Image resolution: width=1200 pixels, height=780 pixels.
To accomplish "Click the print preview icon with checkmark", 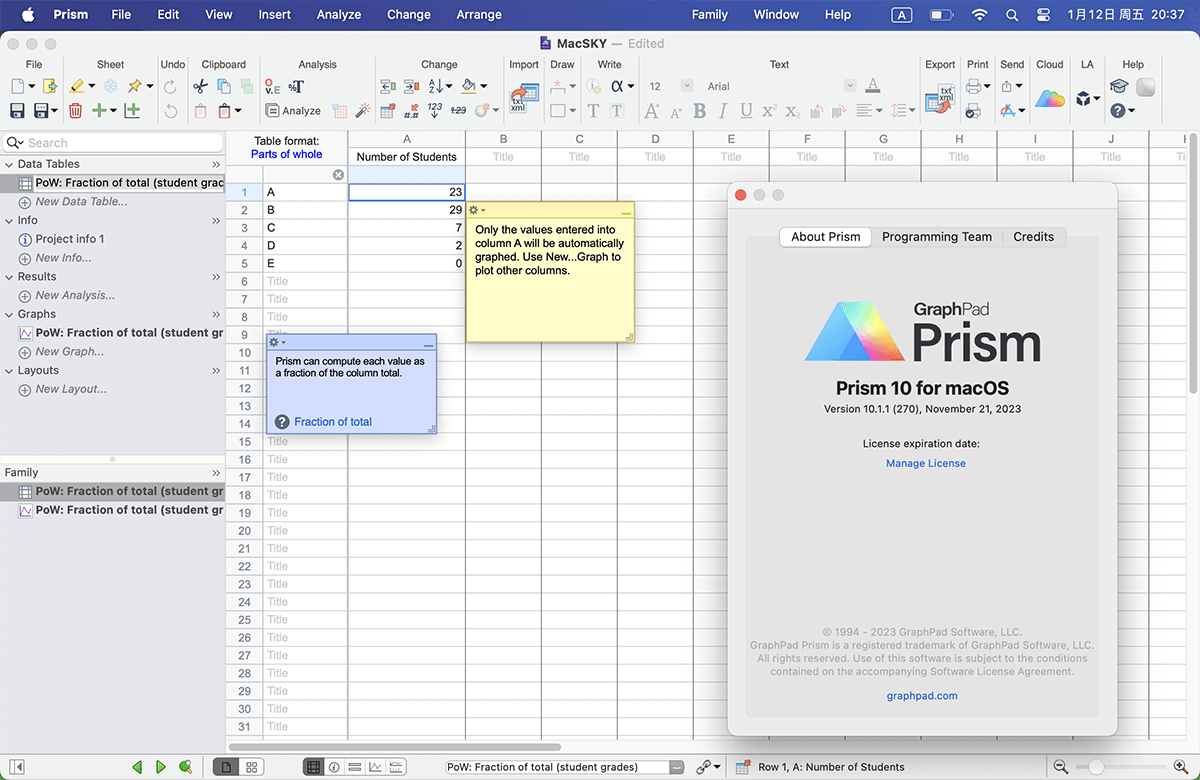I will 972,111.
